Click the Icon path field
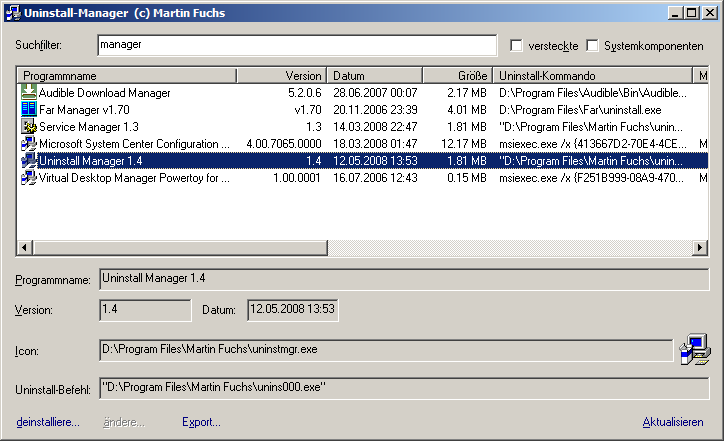 click(x=386, y=350)
